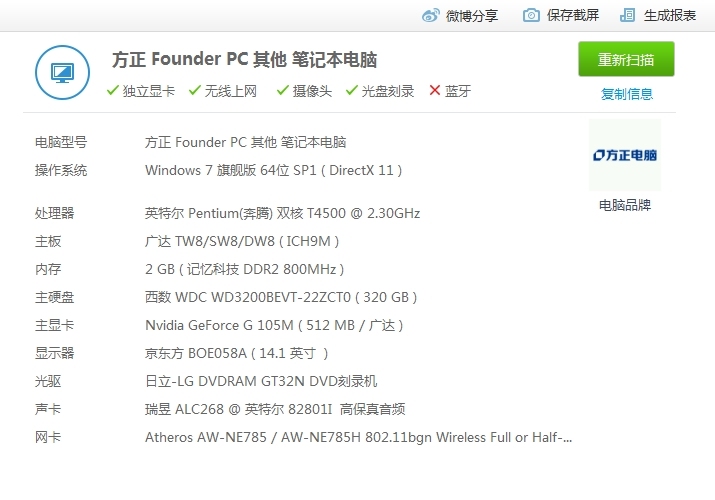Image resolution: width=715 pixels, height=500 pixels.
Task: Click the green checkmark beside 摄像头
Action: [x=283, y=90]
